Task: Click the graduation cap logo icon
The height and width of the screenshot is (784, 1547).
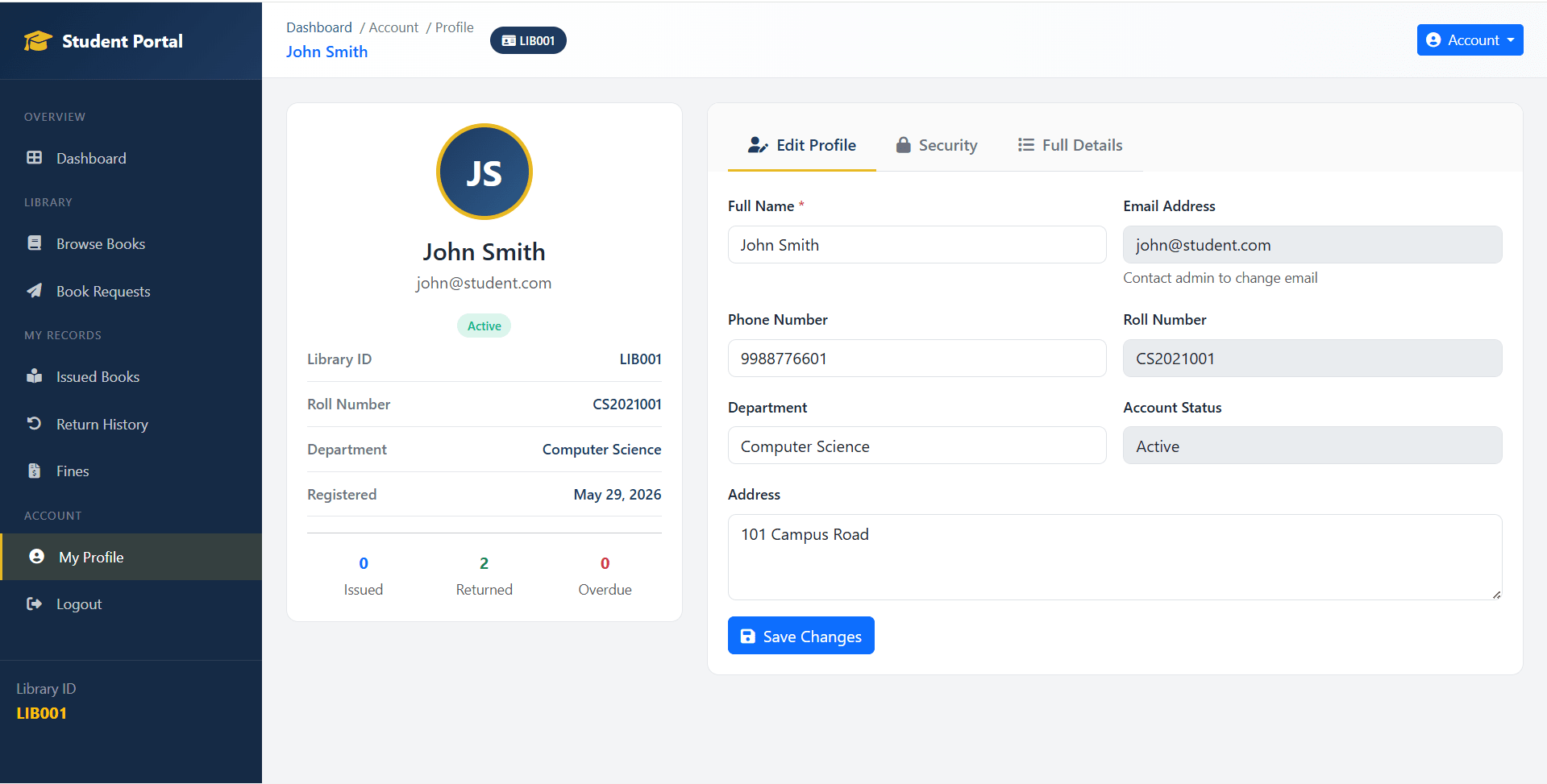Action: coord(38,41)
